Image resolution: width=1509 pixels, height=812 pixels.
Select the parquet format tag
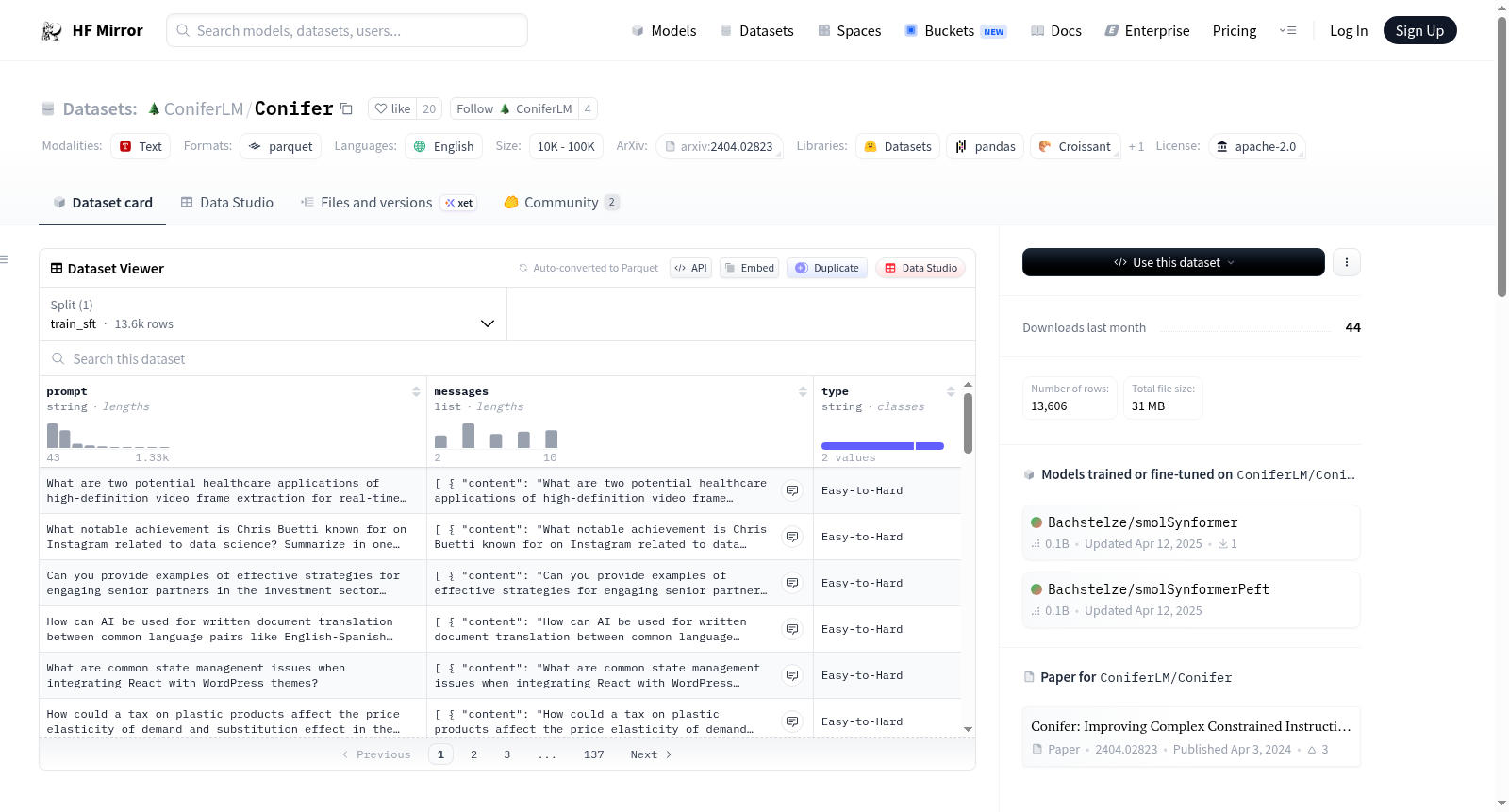coord(281,147)
